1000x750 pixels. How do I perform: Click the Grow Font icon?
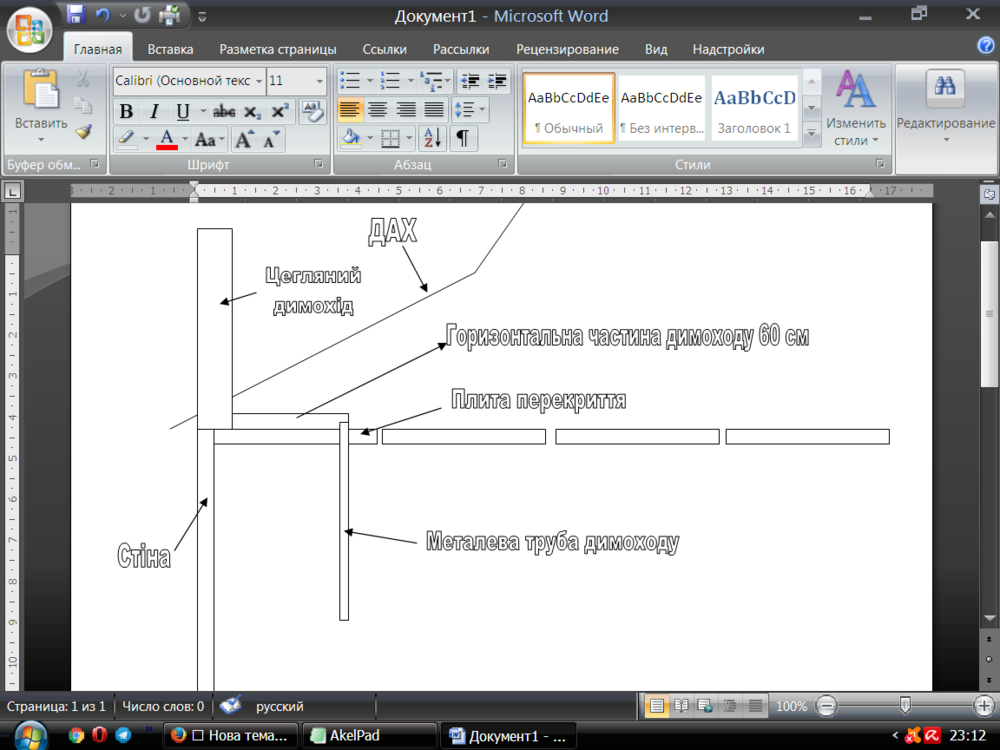[243, 139]
